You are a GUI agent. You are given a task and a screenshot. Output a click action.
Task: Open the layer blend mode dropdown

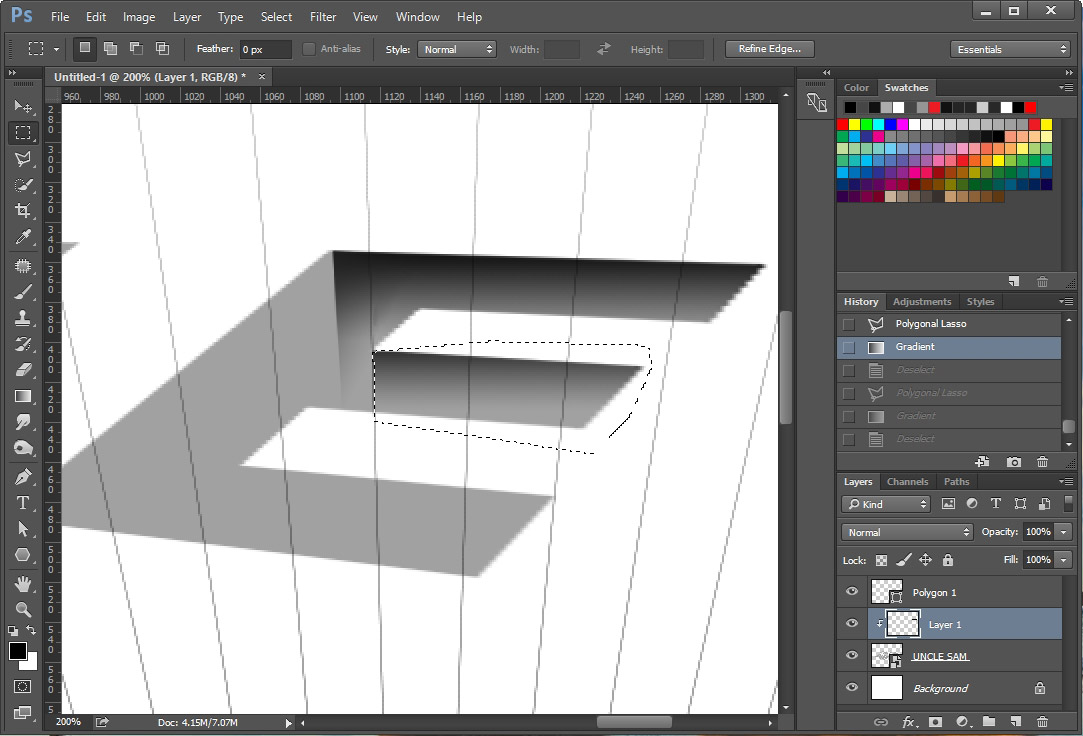(x=905, y=531)
